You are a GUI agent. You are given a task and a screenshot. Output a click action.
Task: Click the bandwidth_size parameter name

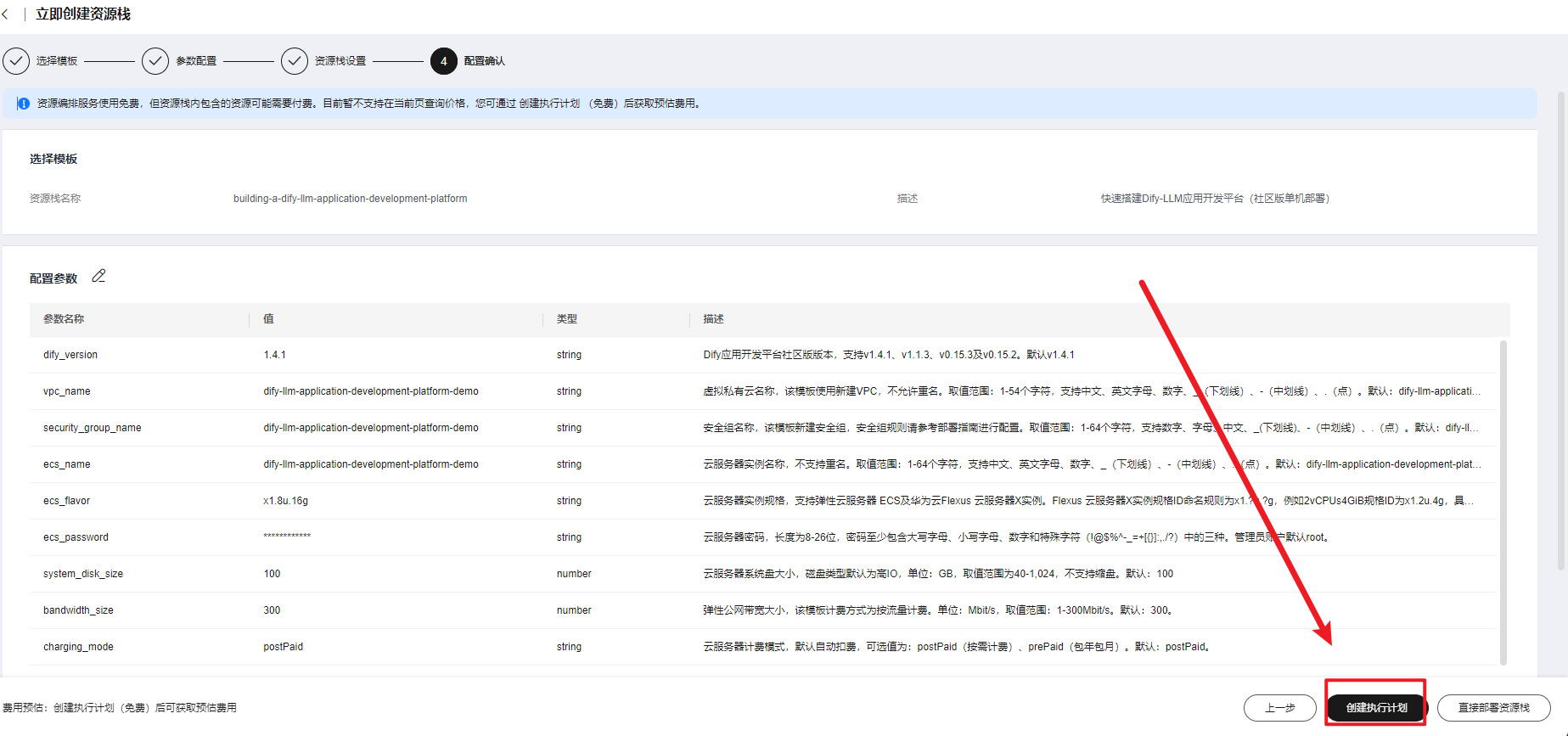[78, 610]
